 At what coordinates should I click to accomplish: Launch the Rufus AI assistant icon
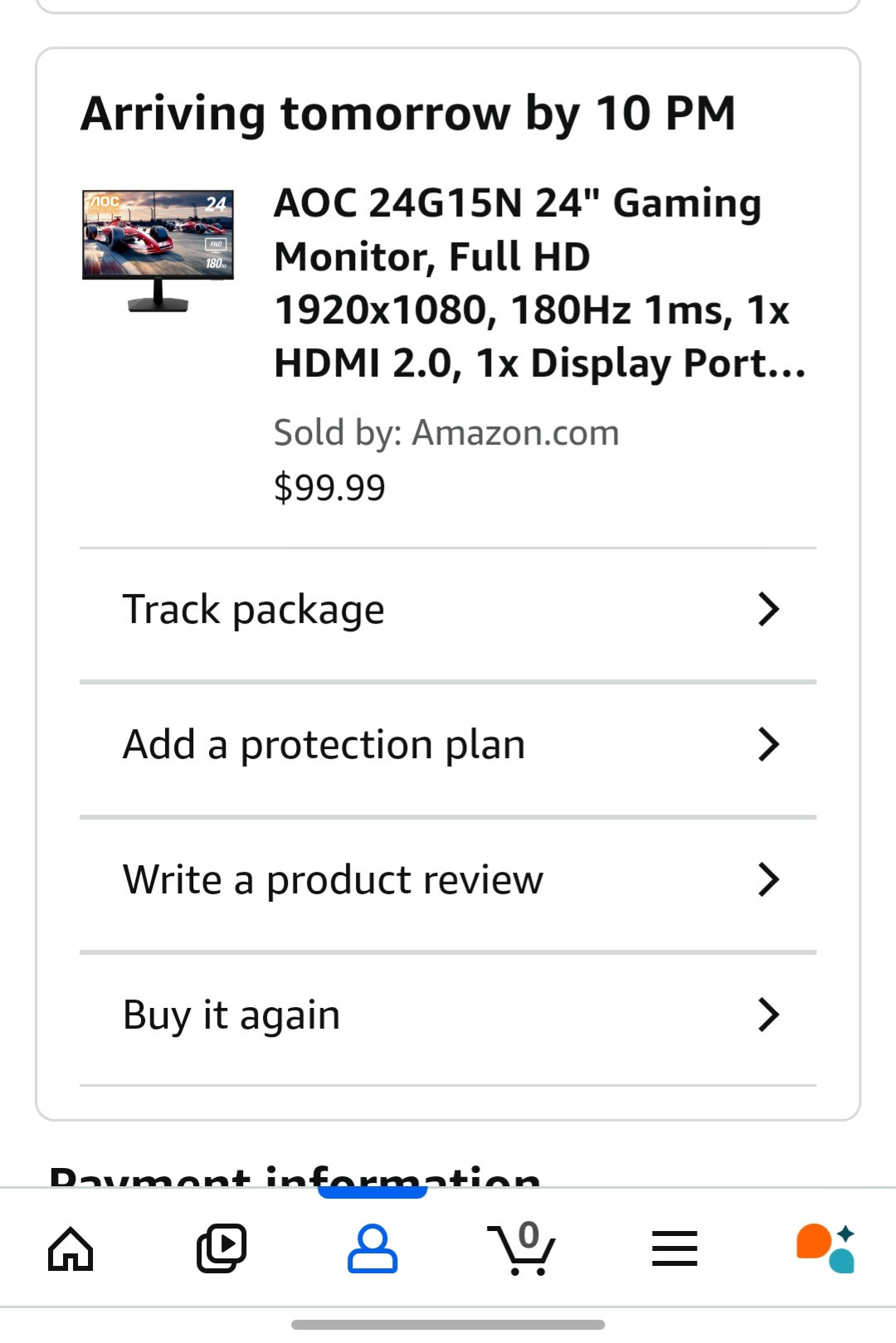[825, 1248]
